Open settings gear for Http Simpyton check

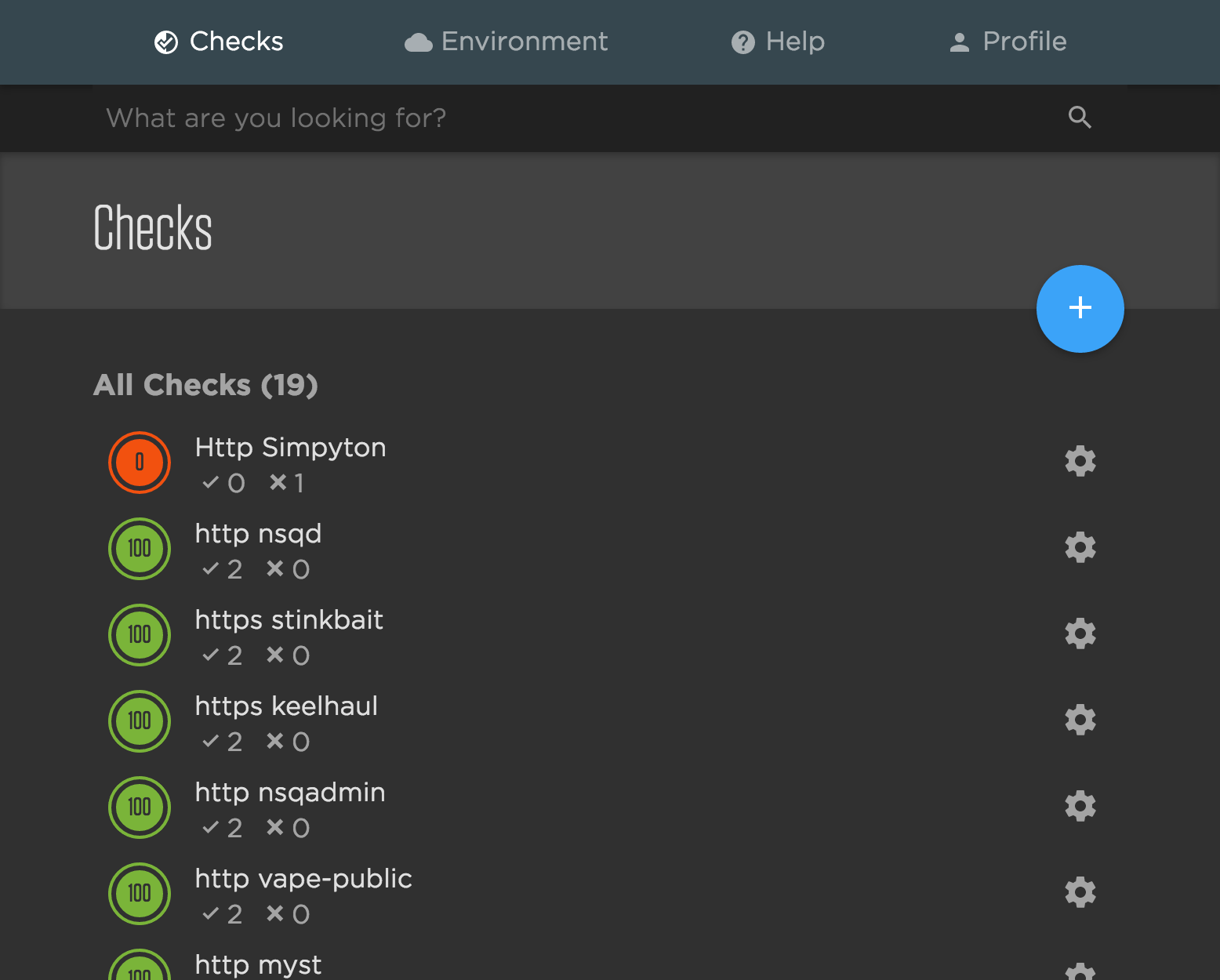click(1080, 461)
